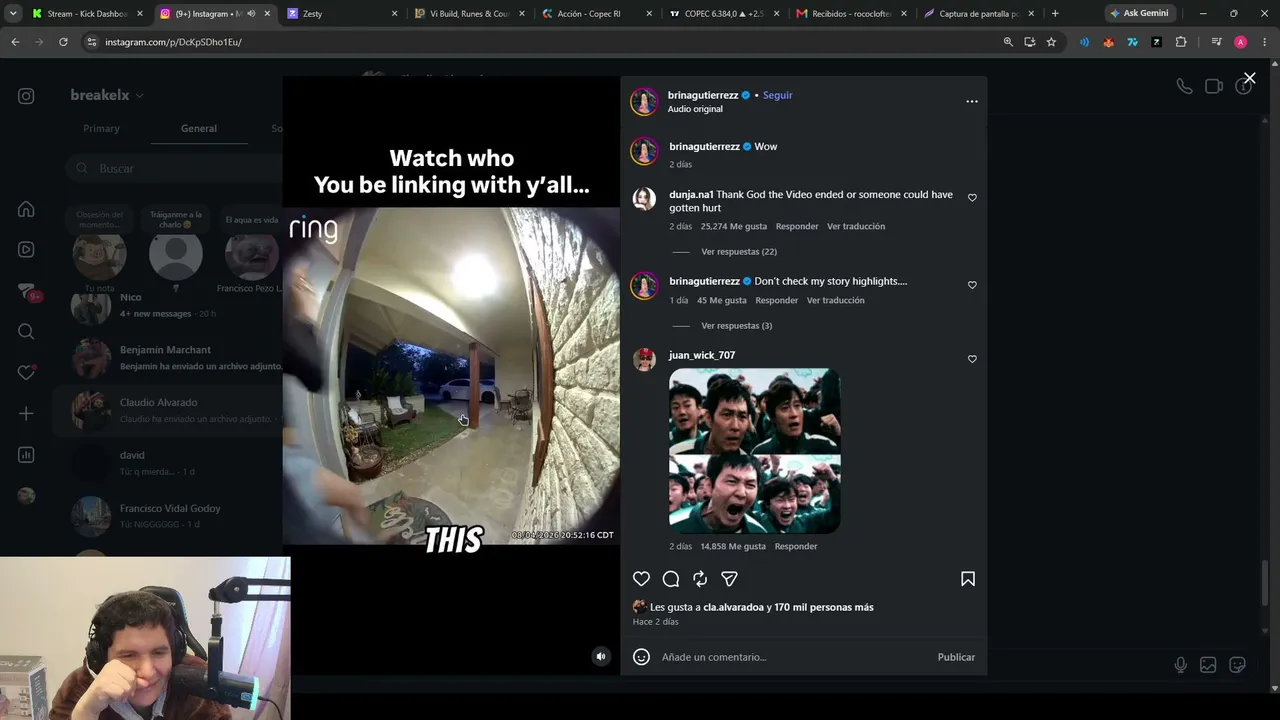Close the post with the X button
This screenshot has width=1280, height=720.
pyautogui.click(x=1249, y=78)
